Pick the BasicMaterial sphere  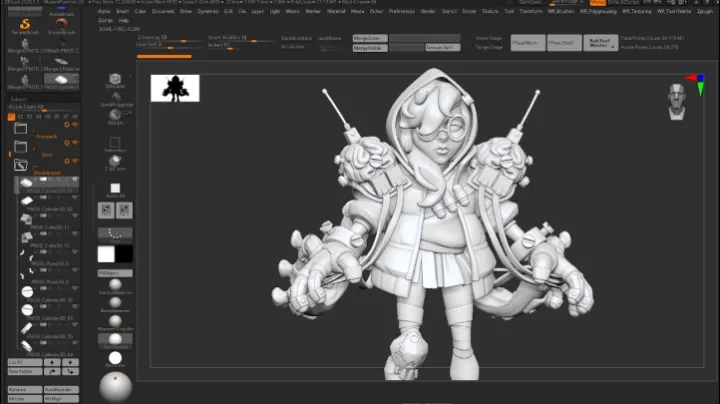point(115,303)
